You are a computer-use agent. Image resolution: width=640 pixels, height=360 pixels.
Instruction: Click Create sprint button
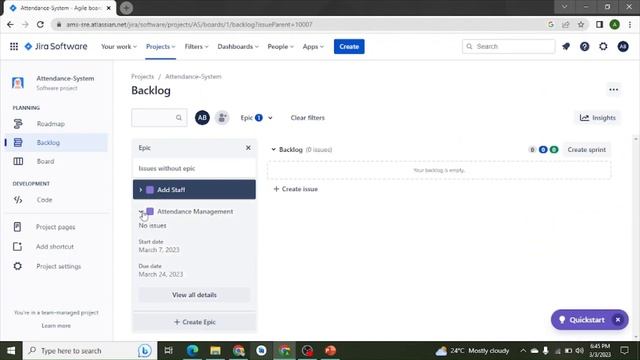pos(587,150)
